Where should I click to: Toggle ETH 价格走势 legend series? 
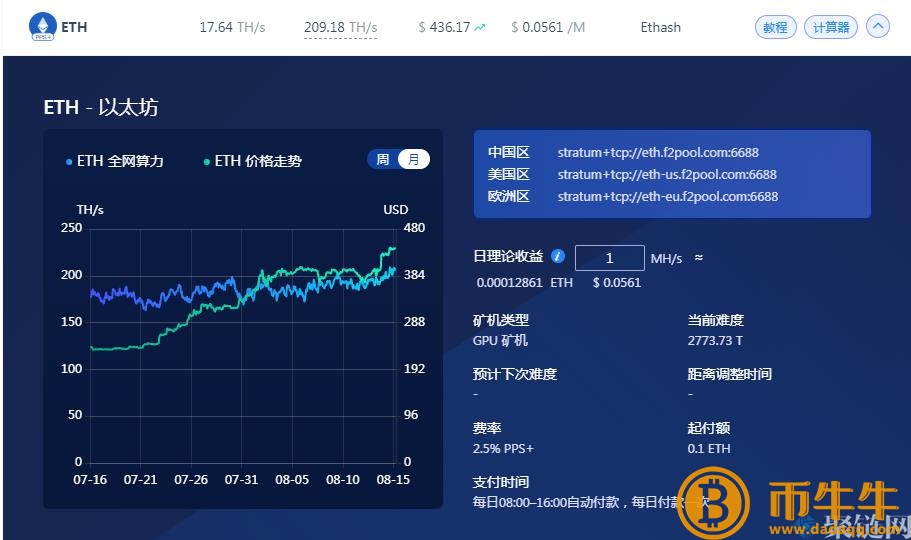pos(252,161)
